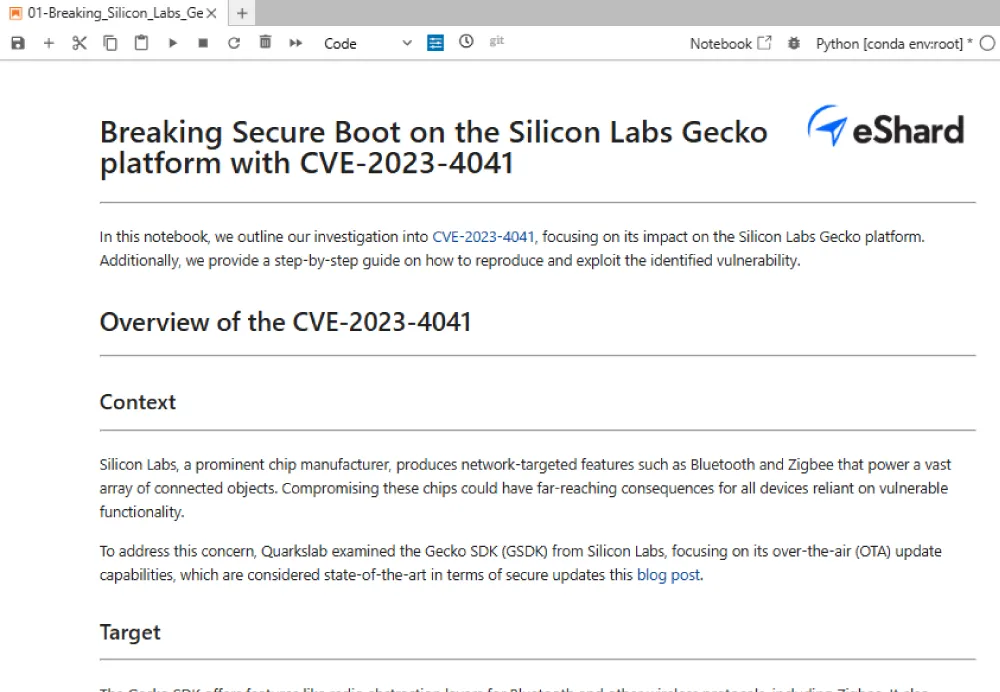Insert a new cell using the plus icon
Image resolution: width=1000 pixels, height=692 pixels.
[49, 43]
